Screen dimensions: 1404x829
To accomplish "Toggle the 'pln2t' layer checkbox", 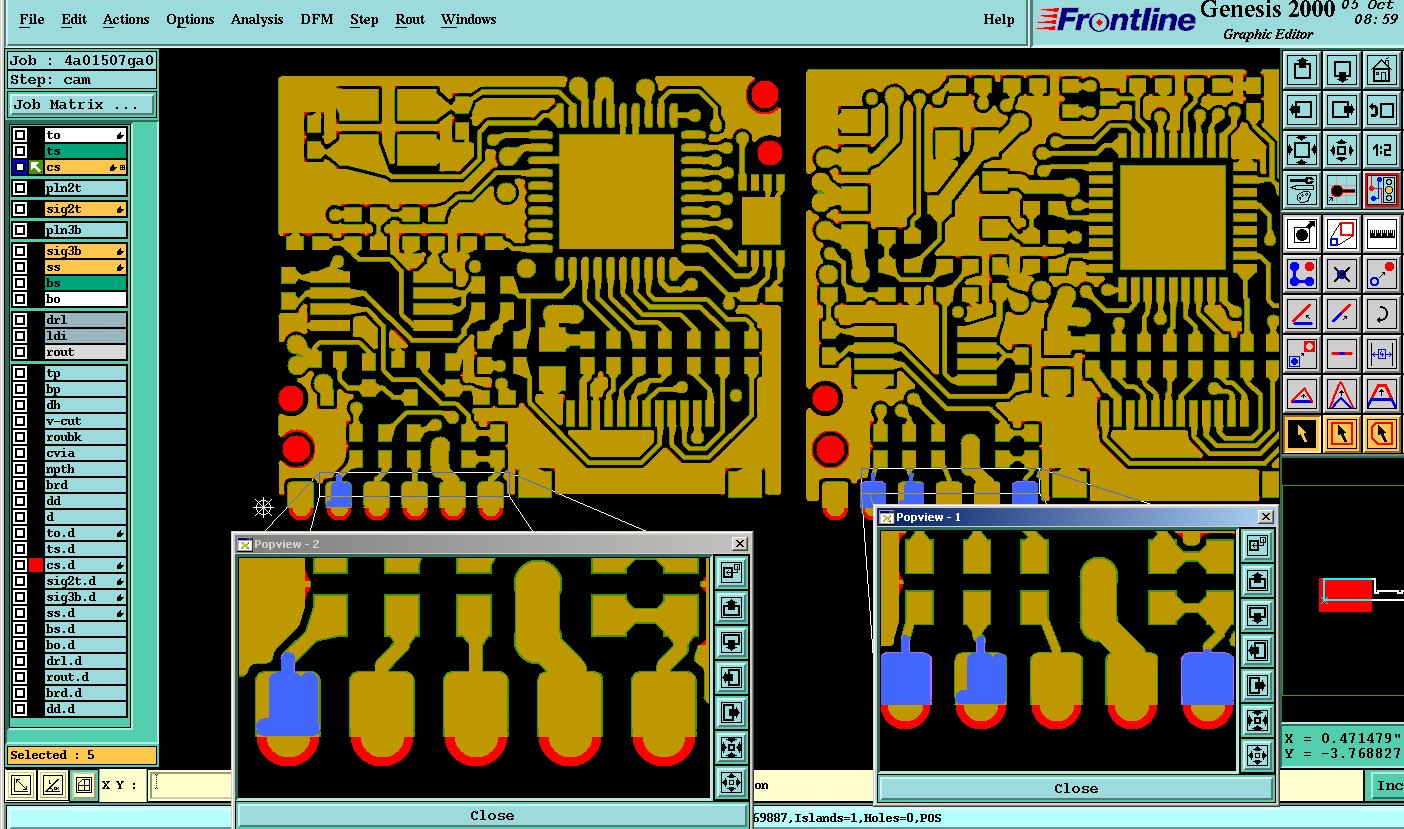I will (x=20, y=188).
